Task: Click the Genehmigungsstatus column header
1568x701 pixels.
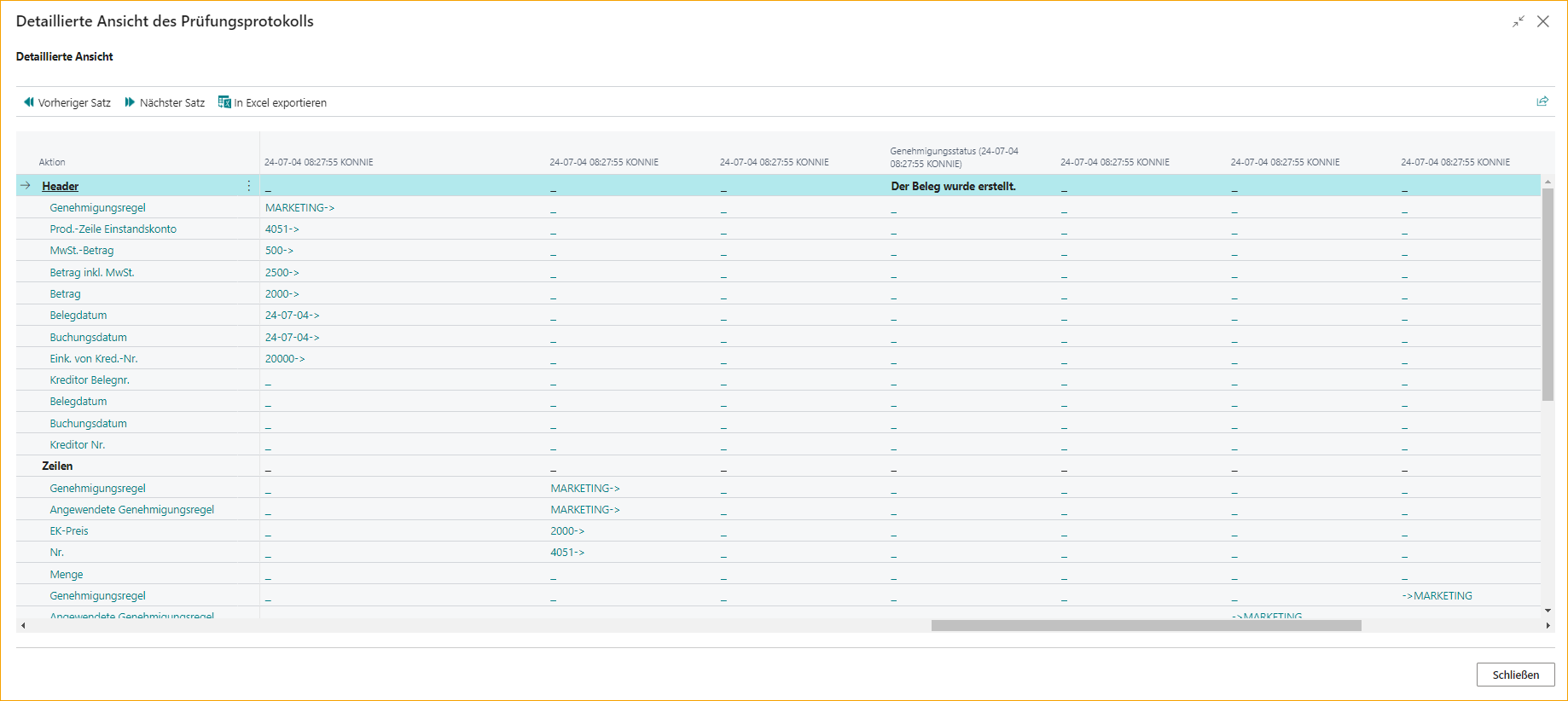Action: 954,157
